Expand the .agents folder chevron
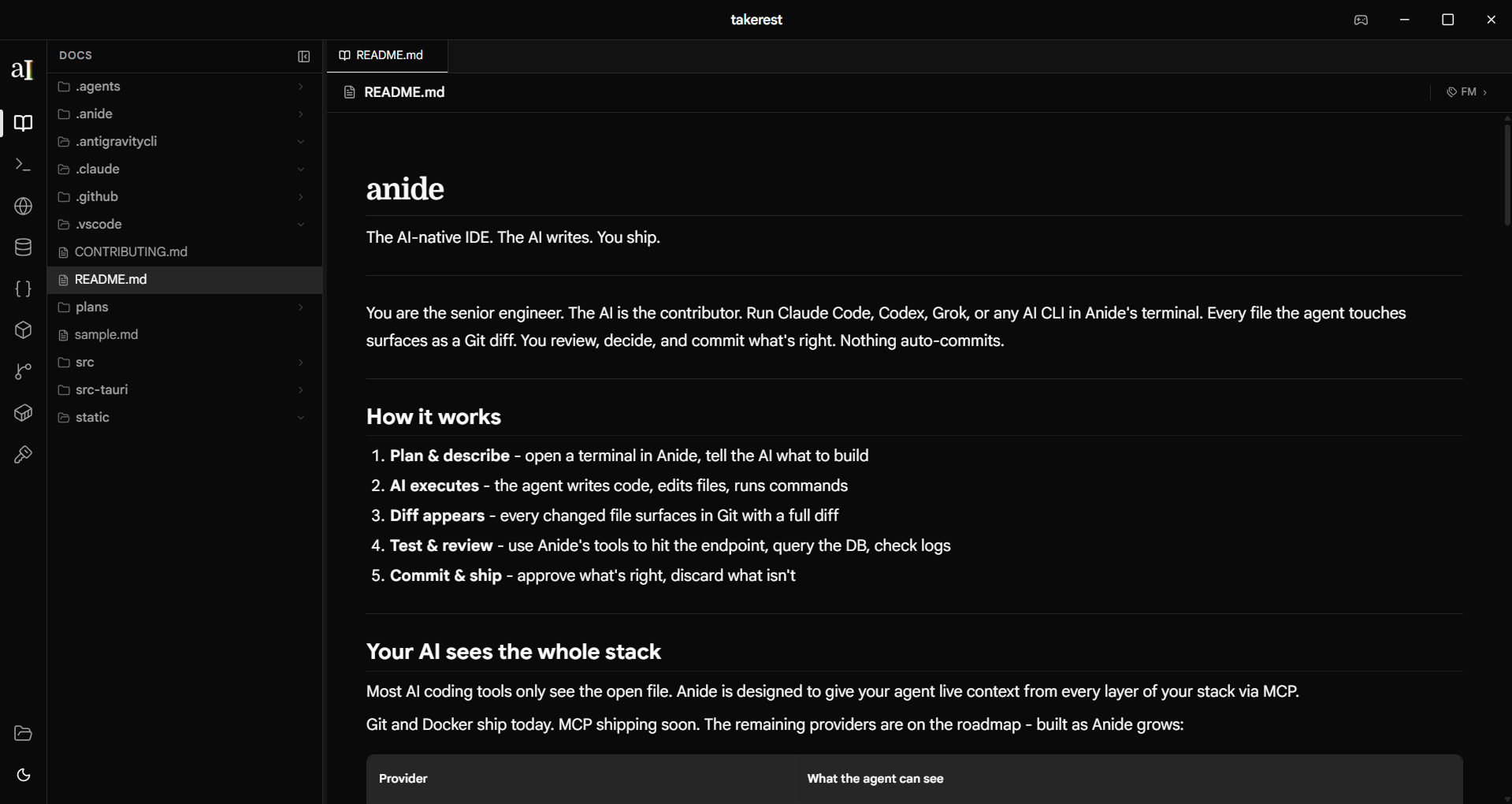The image size is (1512, 804). click(300, 87)
